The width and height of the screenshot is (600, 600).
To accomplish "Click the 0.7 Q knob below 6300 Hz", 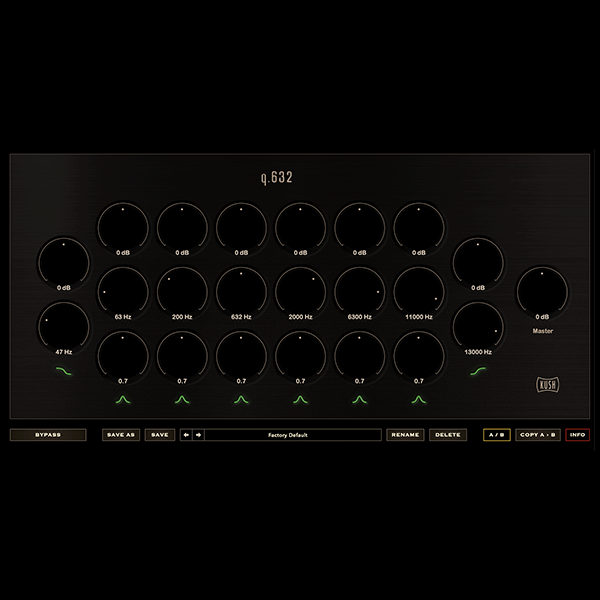I will click(359, 357).
